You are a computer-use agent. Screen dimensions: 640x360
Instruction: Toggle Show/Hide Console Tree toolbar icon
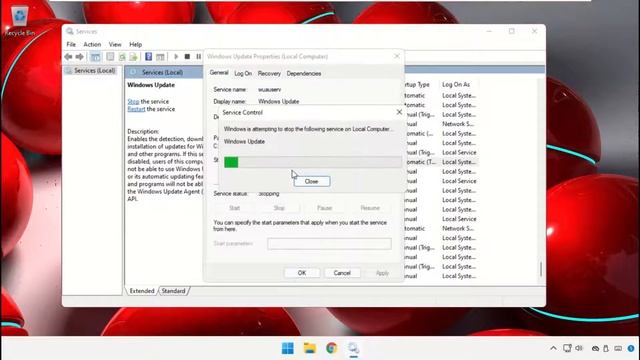coord(95,57)
